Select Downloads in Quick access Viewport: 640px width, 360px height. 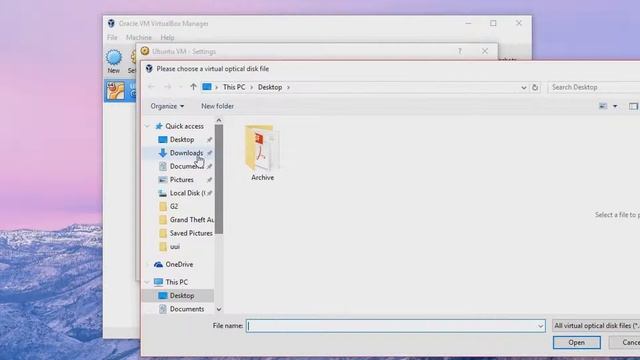[186, 153]
